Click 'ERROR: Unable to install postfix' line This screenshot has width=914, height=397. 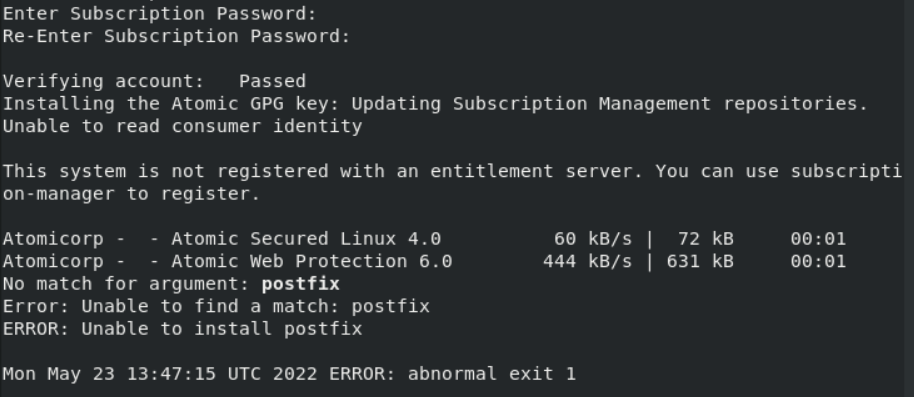182,329
